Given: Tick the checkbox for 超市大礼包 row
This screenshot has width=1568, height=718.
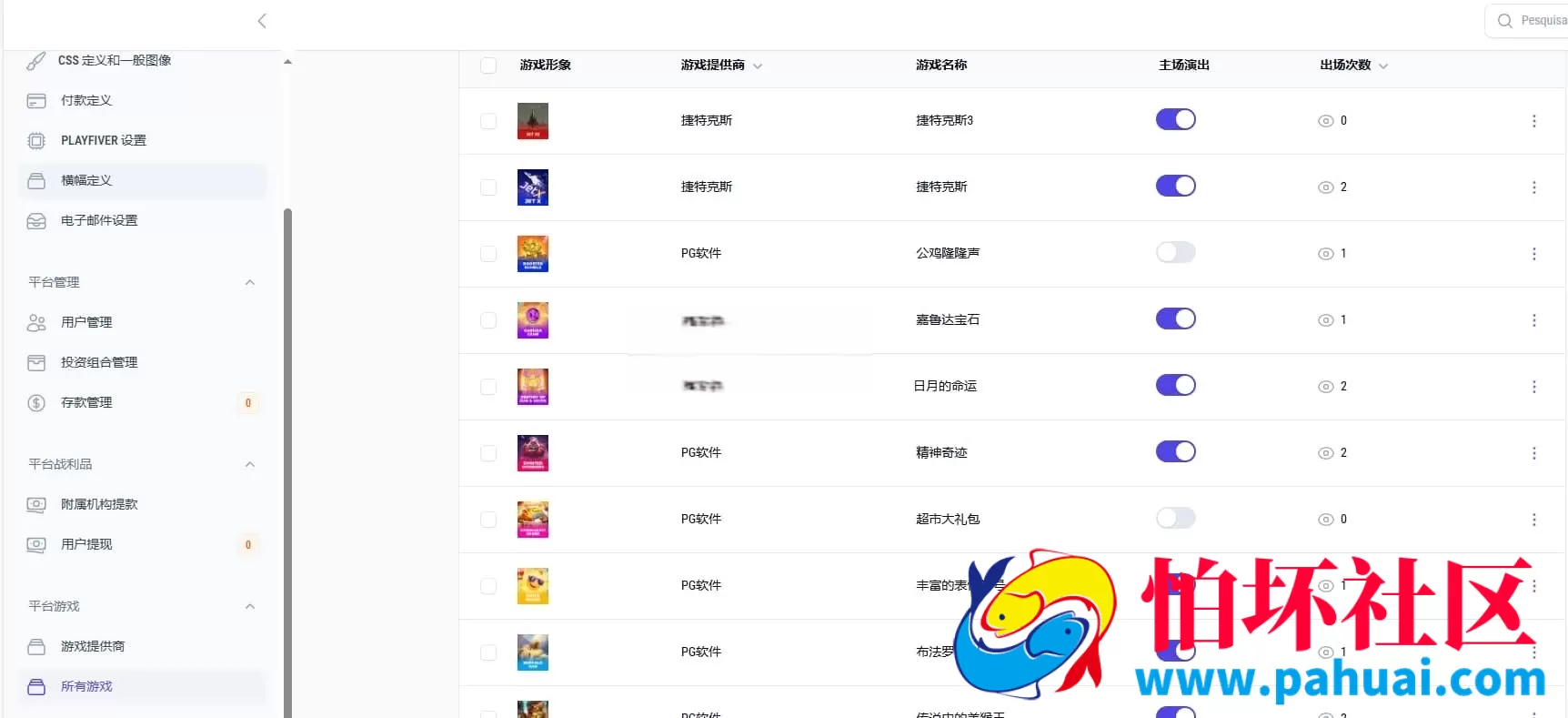Looking at the screenshot, I should point(488,520).
